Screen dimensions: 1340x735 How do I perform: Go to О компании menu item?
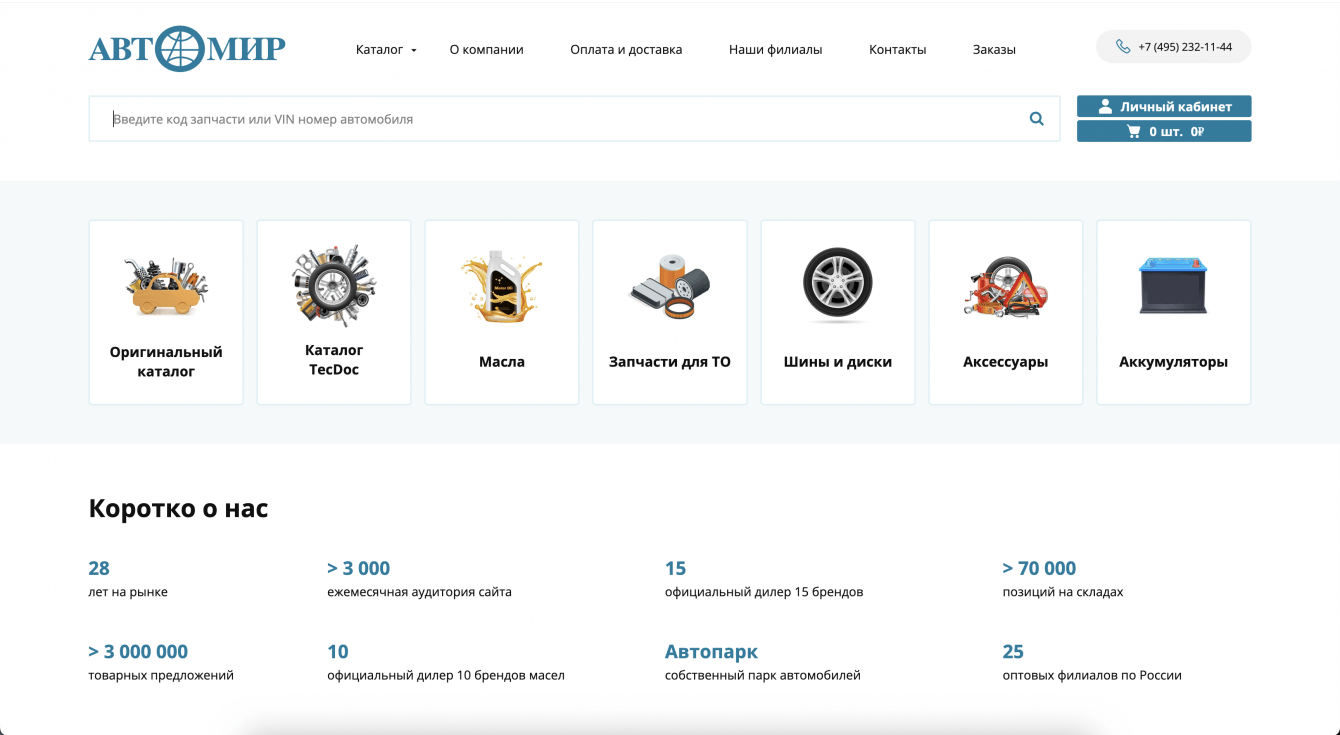coord(486,48)
